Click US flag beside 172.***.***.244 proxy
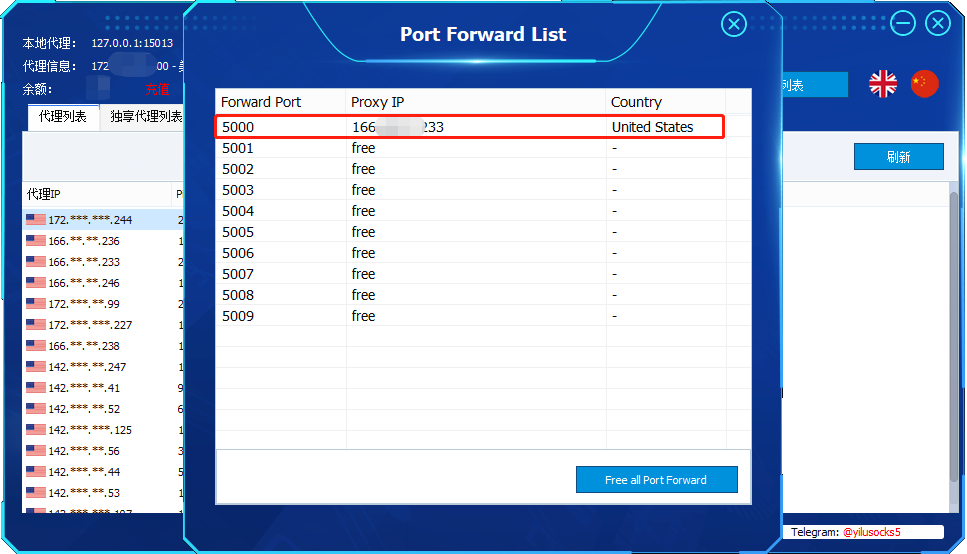Screen dimensions: 967x554 tap(36, 220)
